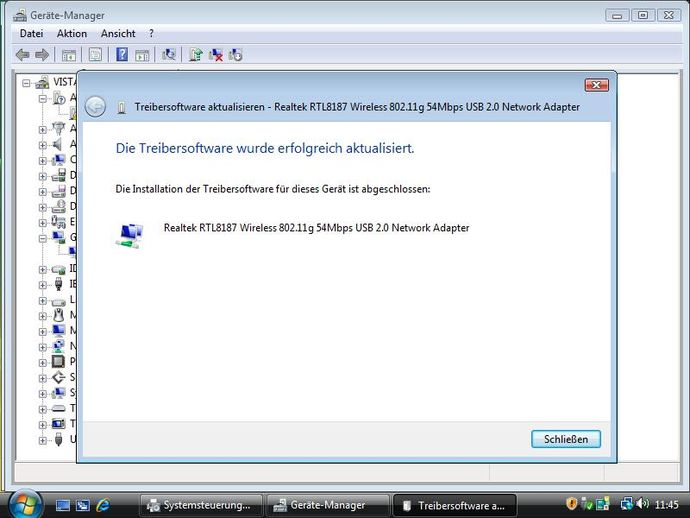
Task: Select the disk drive icon next to L
Action: coord(59,302)
